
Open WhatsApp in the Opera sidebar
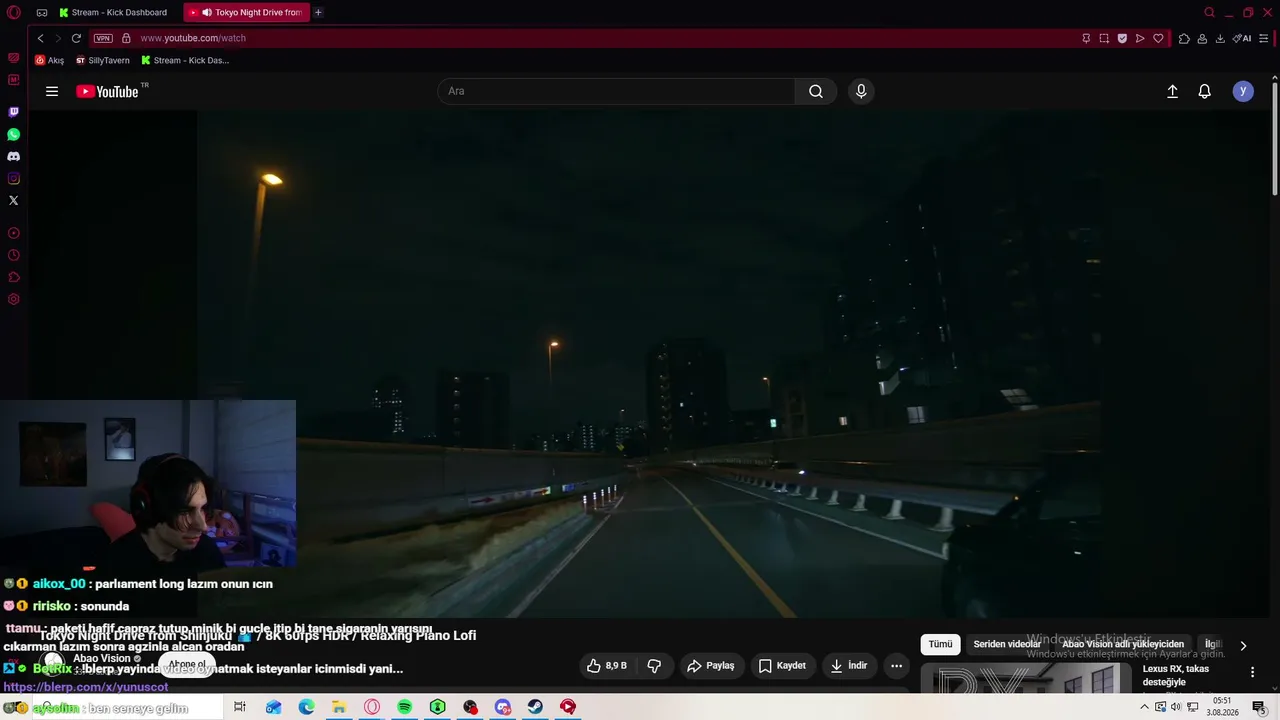13,134
